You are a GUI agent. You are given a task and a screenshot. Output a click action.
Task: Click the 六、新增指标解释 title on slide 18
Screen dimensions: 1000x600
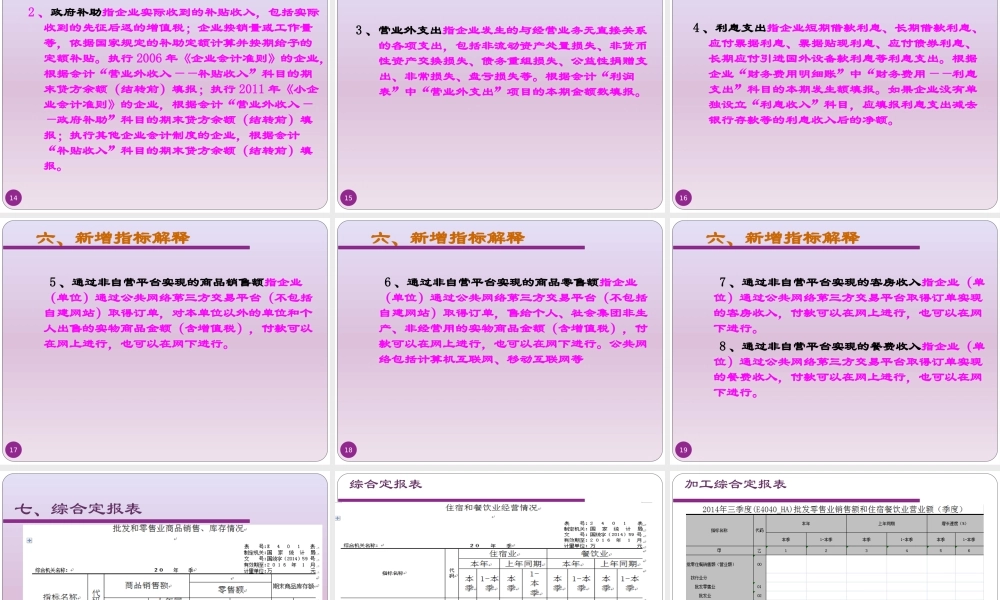click(448, 238)
